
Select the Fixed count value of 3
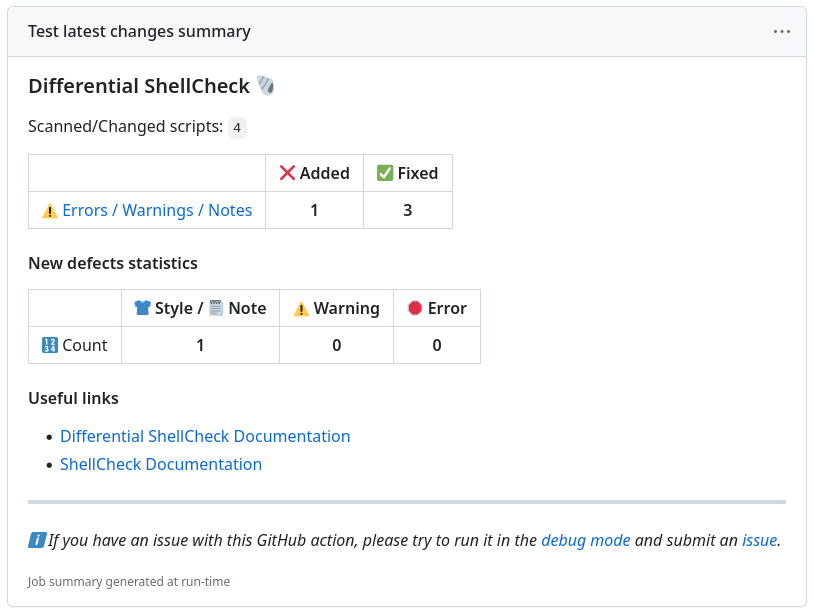click(x=407, y=210)
